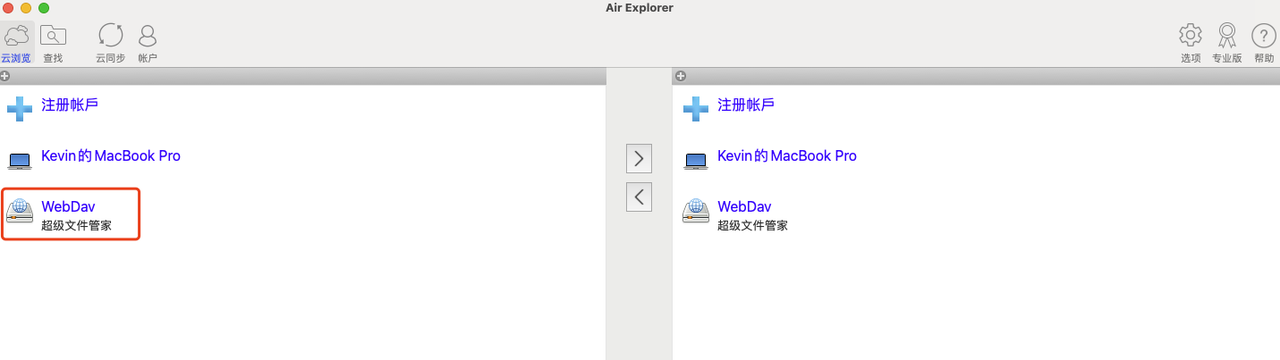Open WebDav account in left pane

68,207
